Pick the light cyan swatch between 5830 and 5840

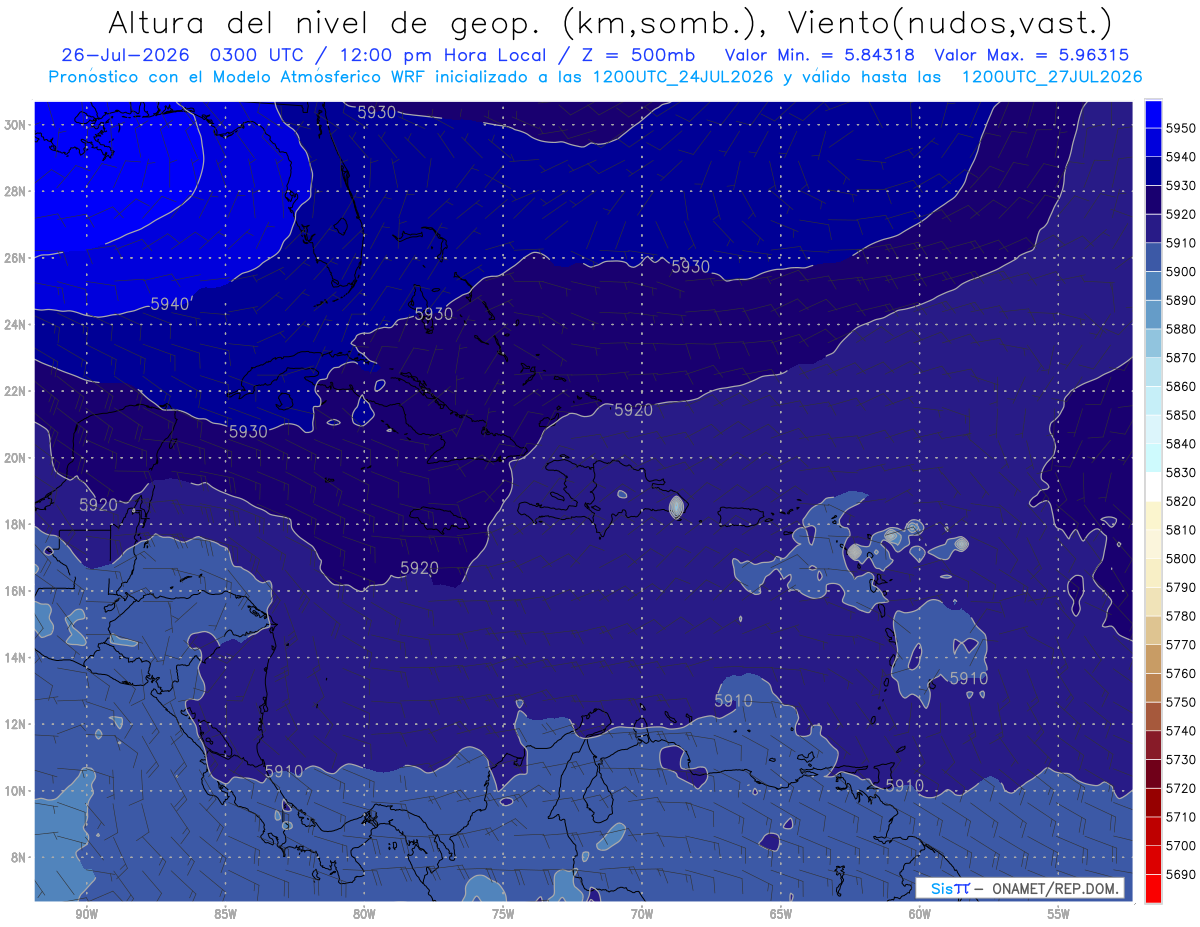point(1153,458)
